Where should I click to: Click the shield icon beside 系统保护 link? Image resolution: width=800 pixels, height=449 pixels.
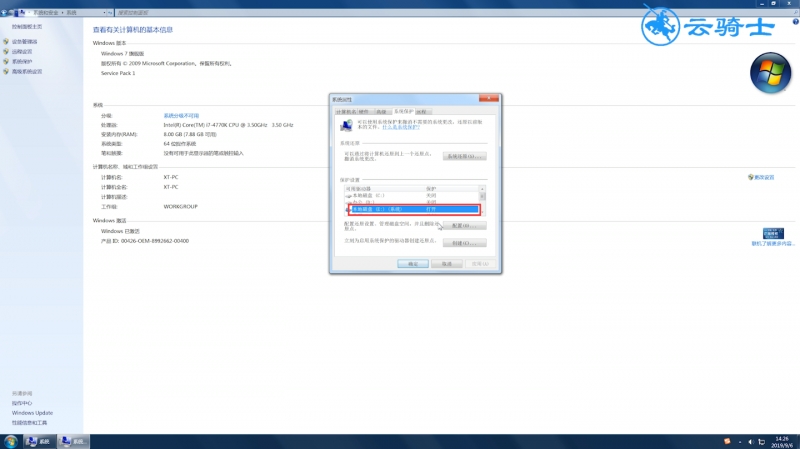pos(6,61)
